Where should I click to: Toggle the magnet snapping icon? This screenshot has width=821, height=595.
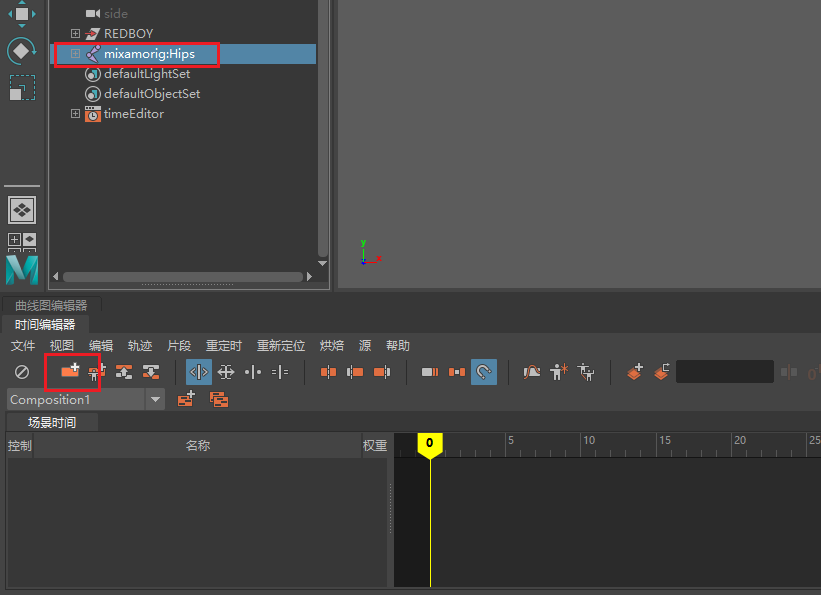[483, 371]
